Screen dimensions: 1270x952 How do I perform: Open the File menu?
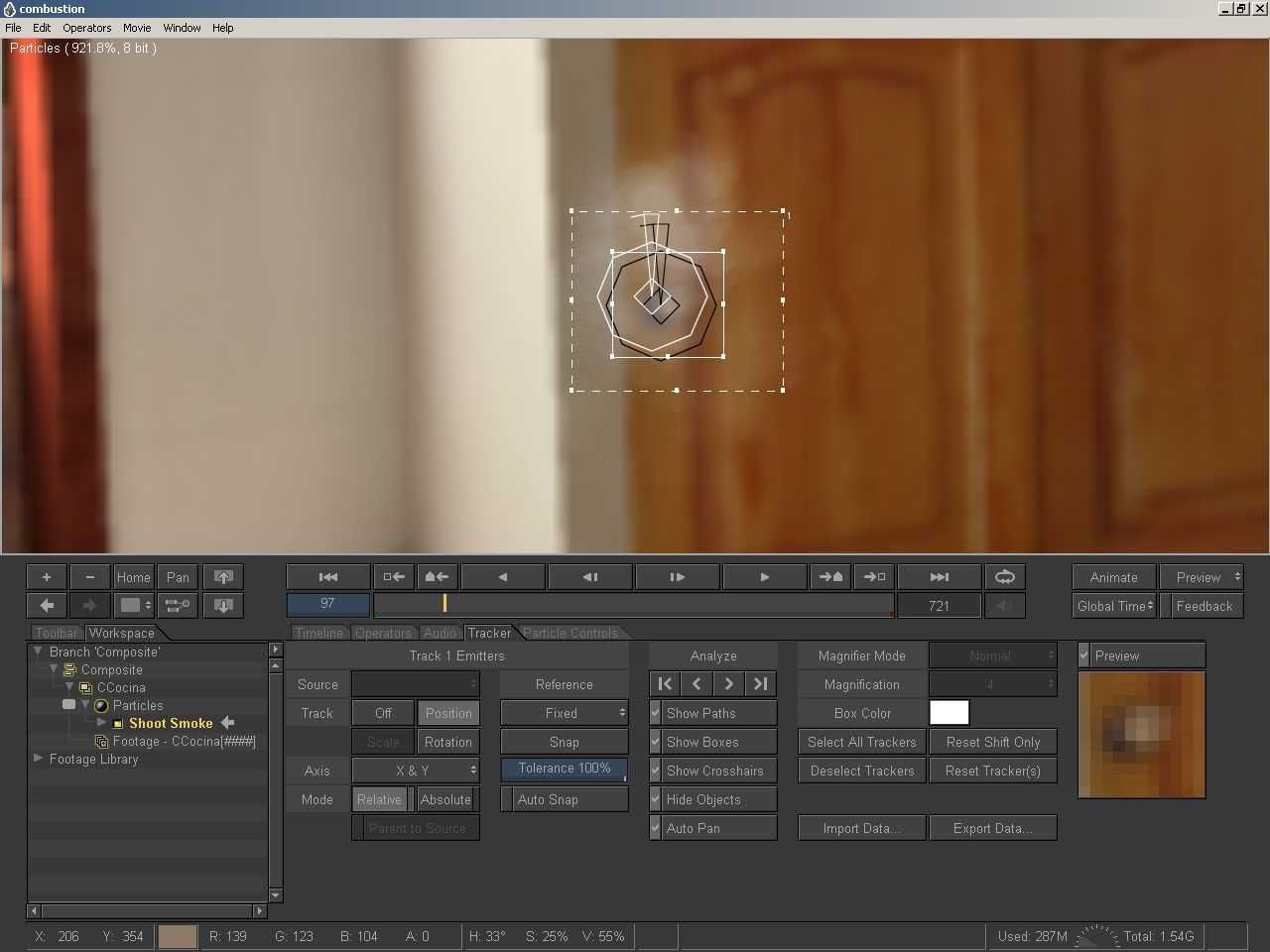13,28
